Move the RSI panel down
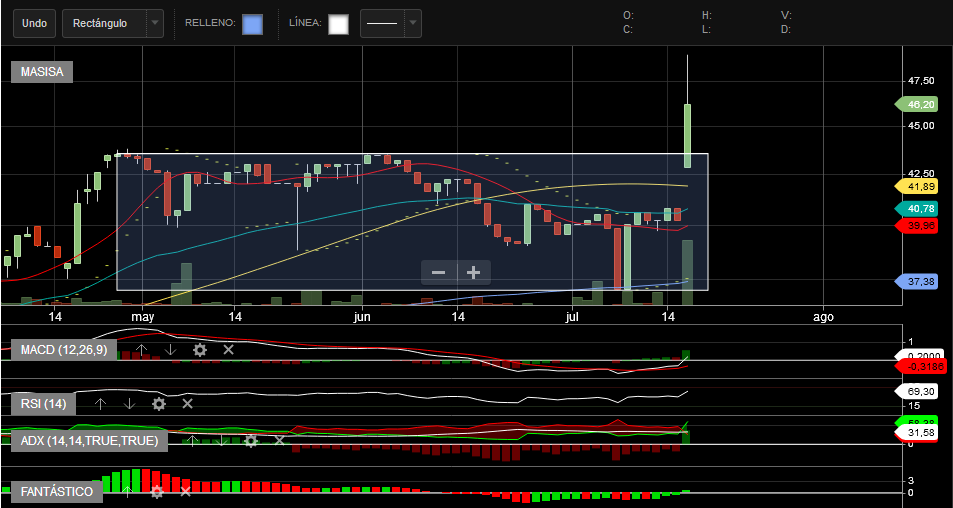The image size is (953, 508). pos(129,404)
